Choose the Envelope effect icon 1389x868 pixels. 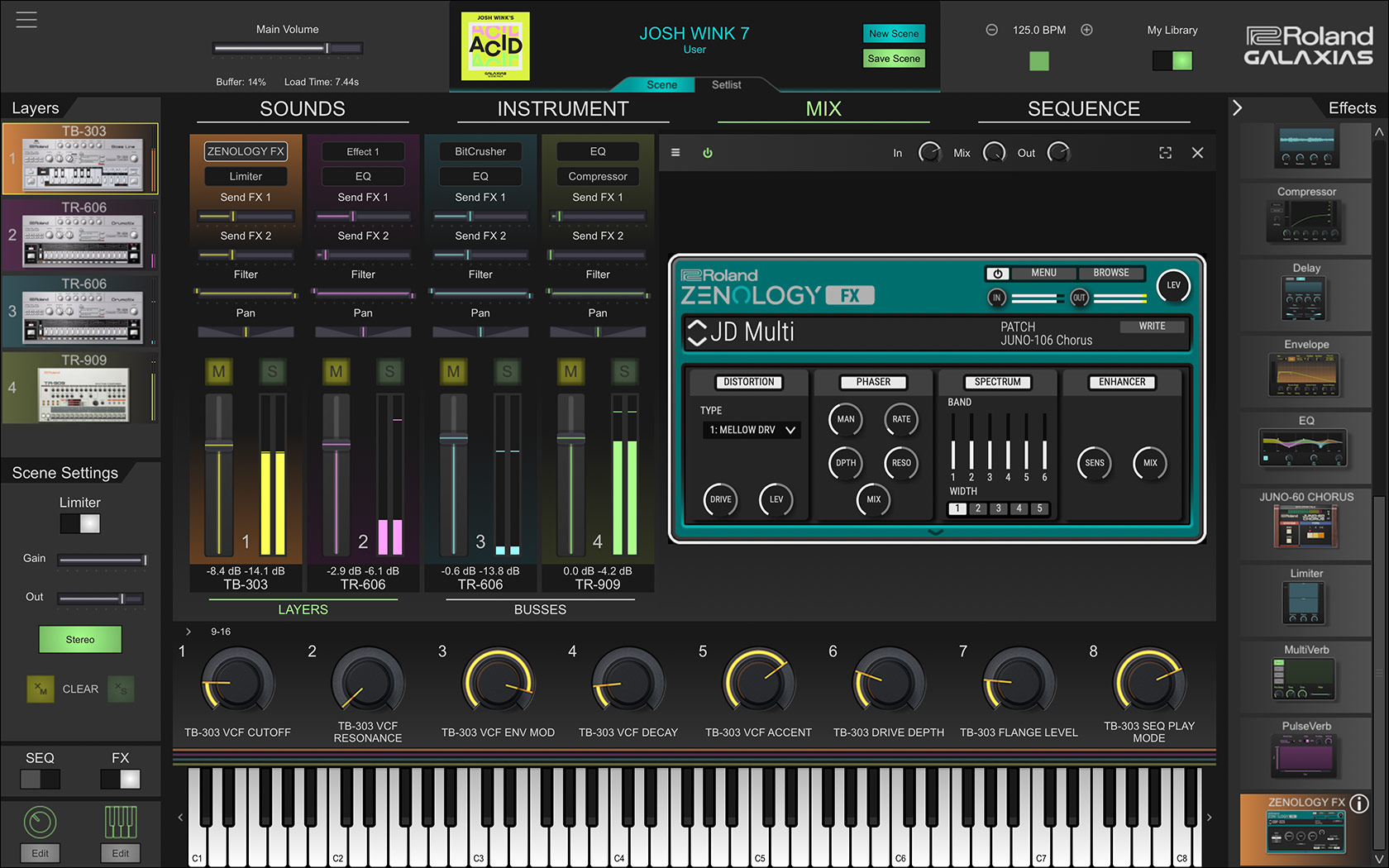[x=1306, y=374]
